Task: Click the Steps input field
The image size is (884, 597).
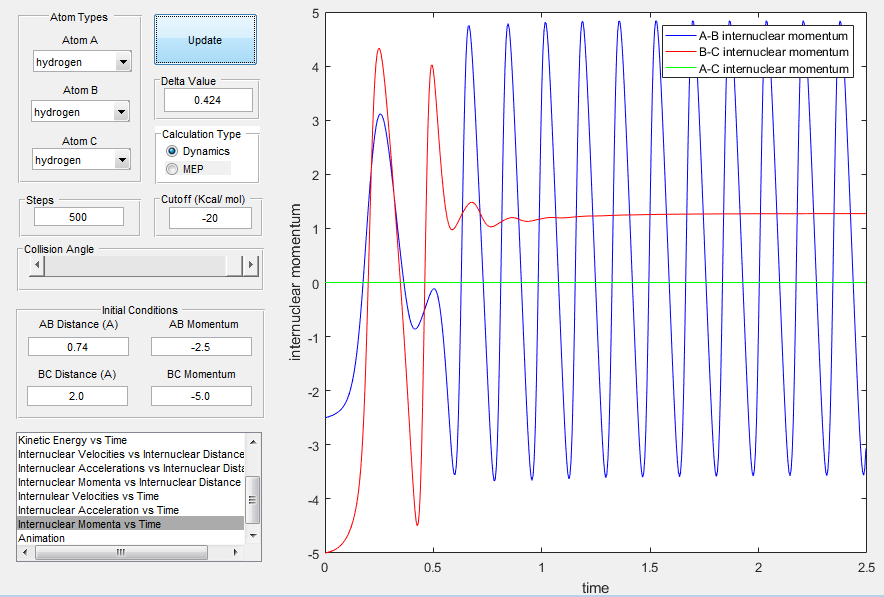Action: coord(78,217)
